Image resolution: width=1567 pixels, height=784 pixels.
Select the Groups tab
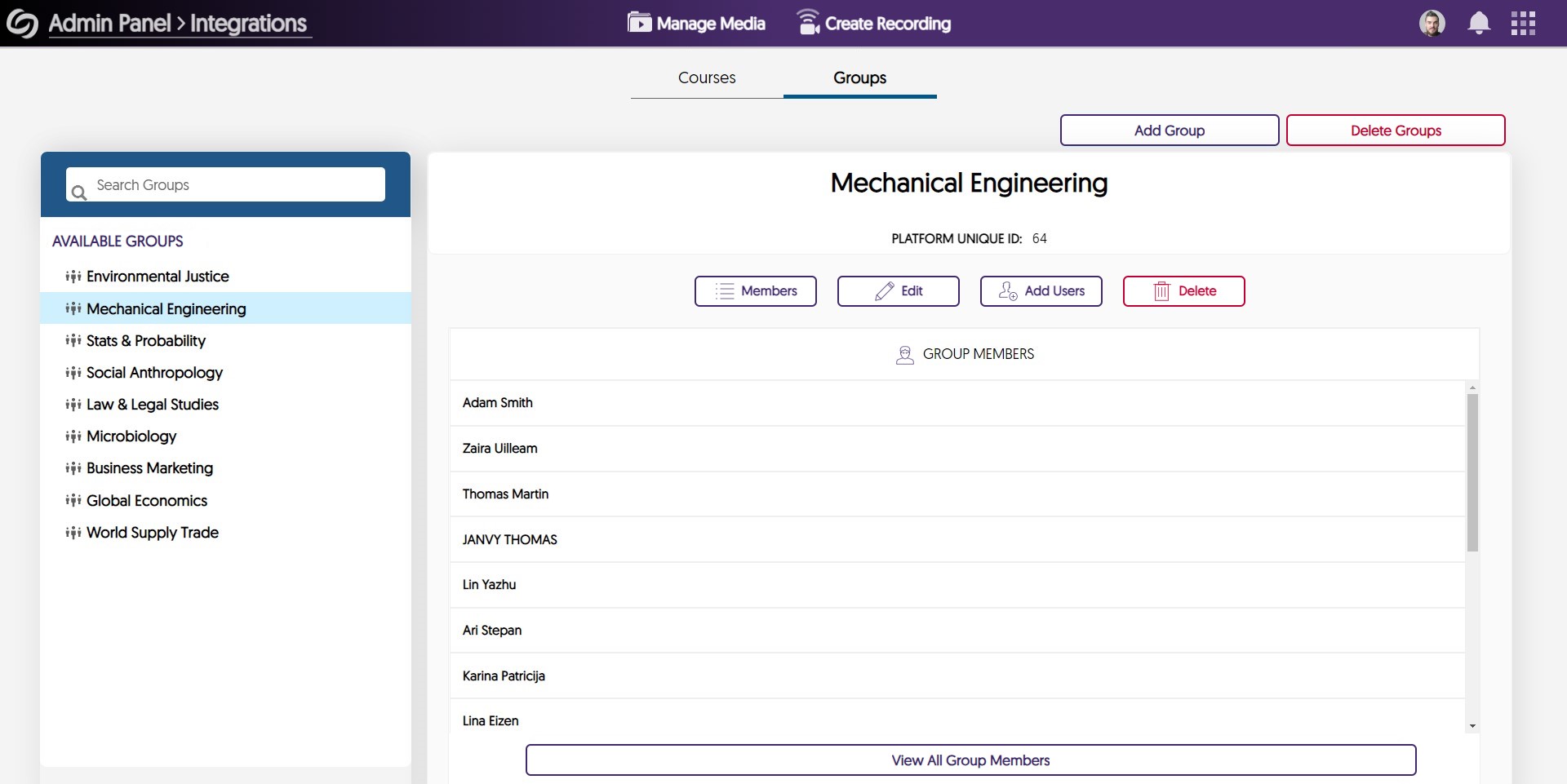(859, 78)
